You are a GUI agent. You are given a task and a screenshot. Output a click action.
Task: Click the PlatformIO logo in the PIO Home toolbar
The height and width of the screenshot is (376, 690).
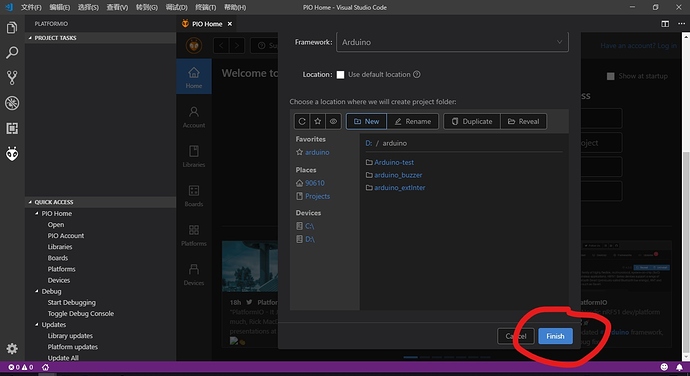tap(194, 45)
